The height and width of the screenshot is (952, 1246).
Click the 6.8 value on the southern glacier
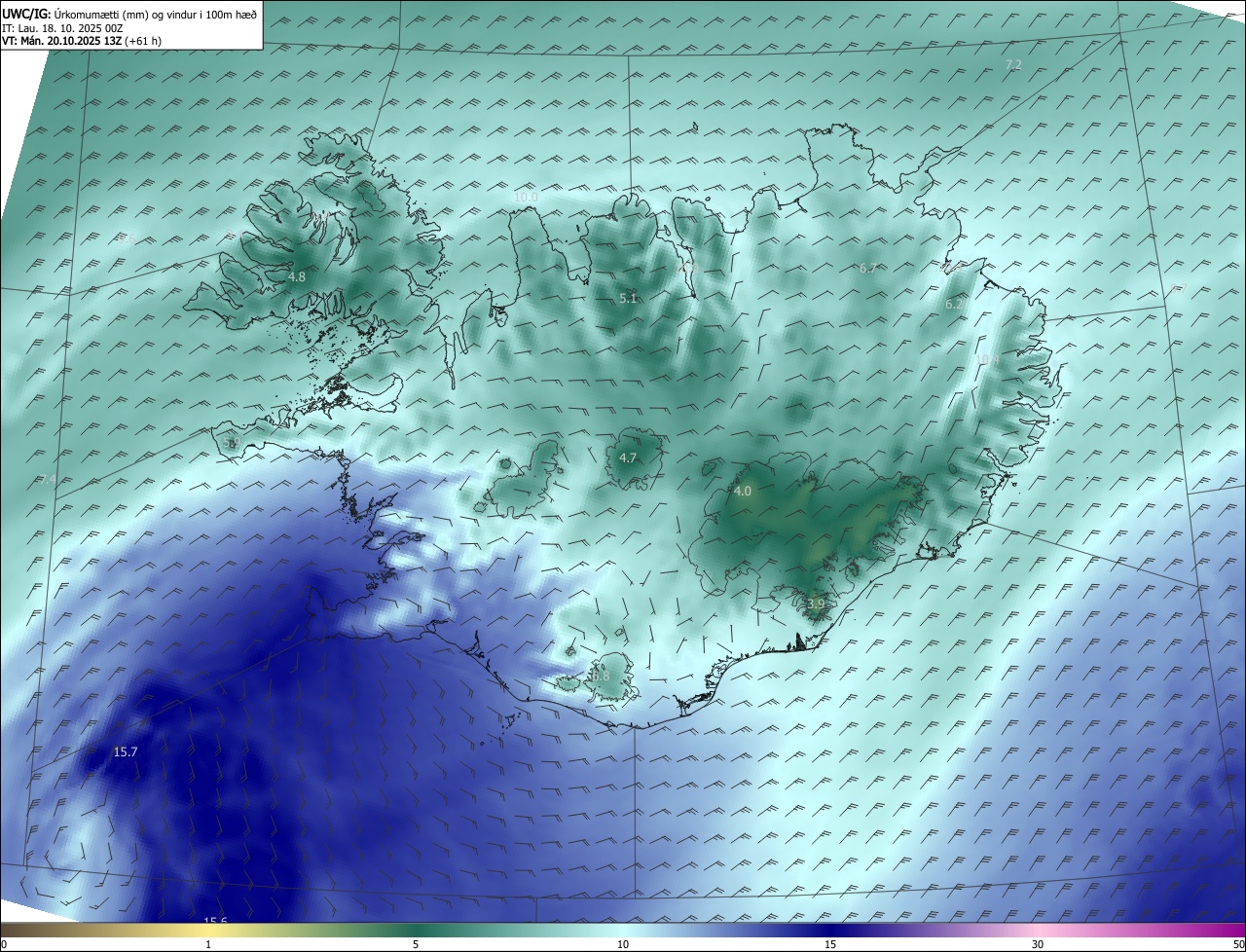pyautogui.click(x=600, y=677)
